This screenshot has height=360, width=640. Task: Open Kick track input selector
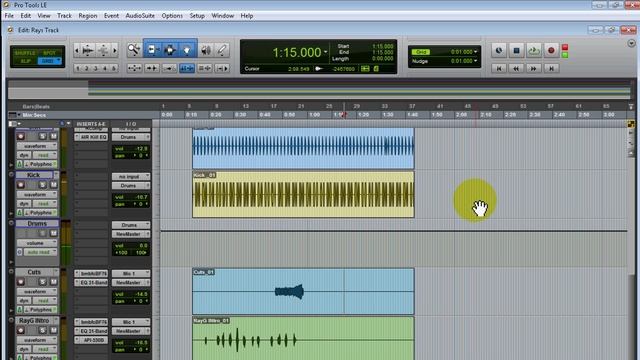coord(131,176)
